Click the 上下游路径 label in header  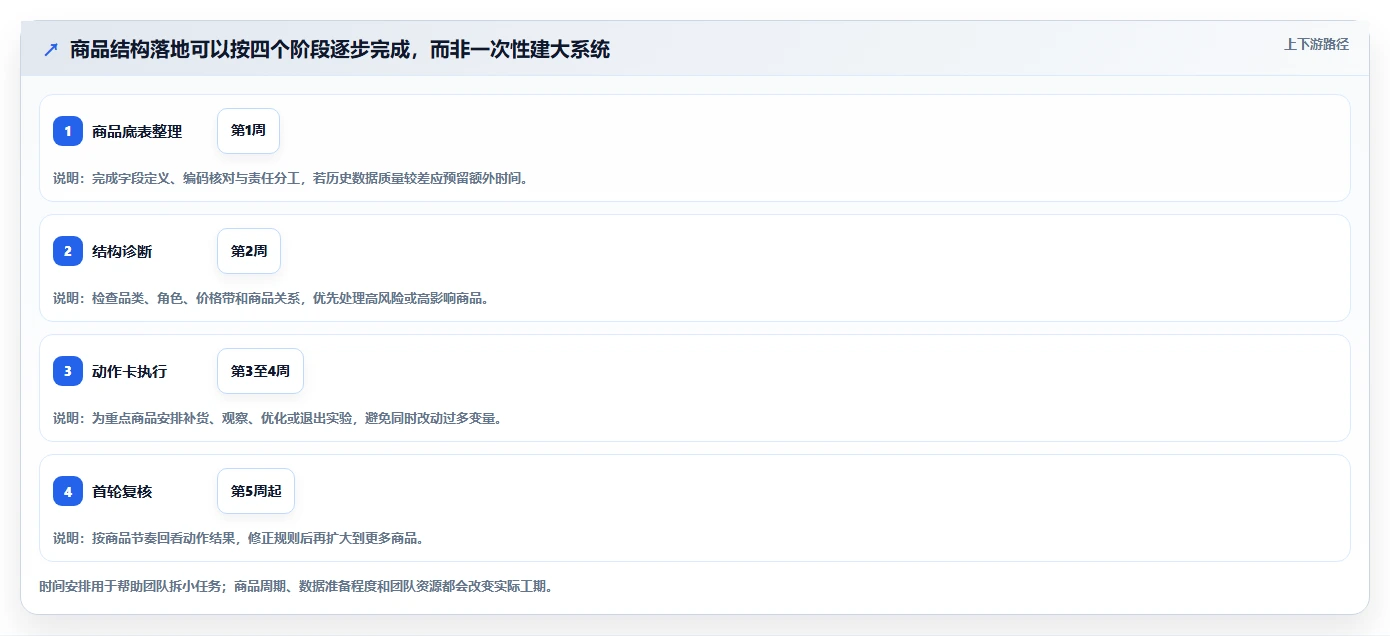tap(1316, 44)
